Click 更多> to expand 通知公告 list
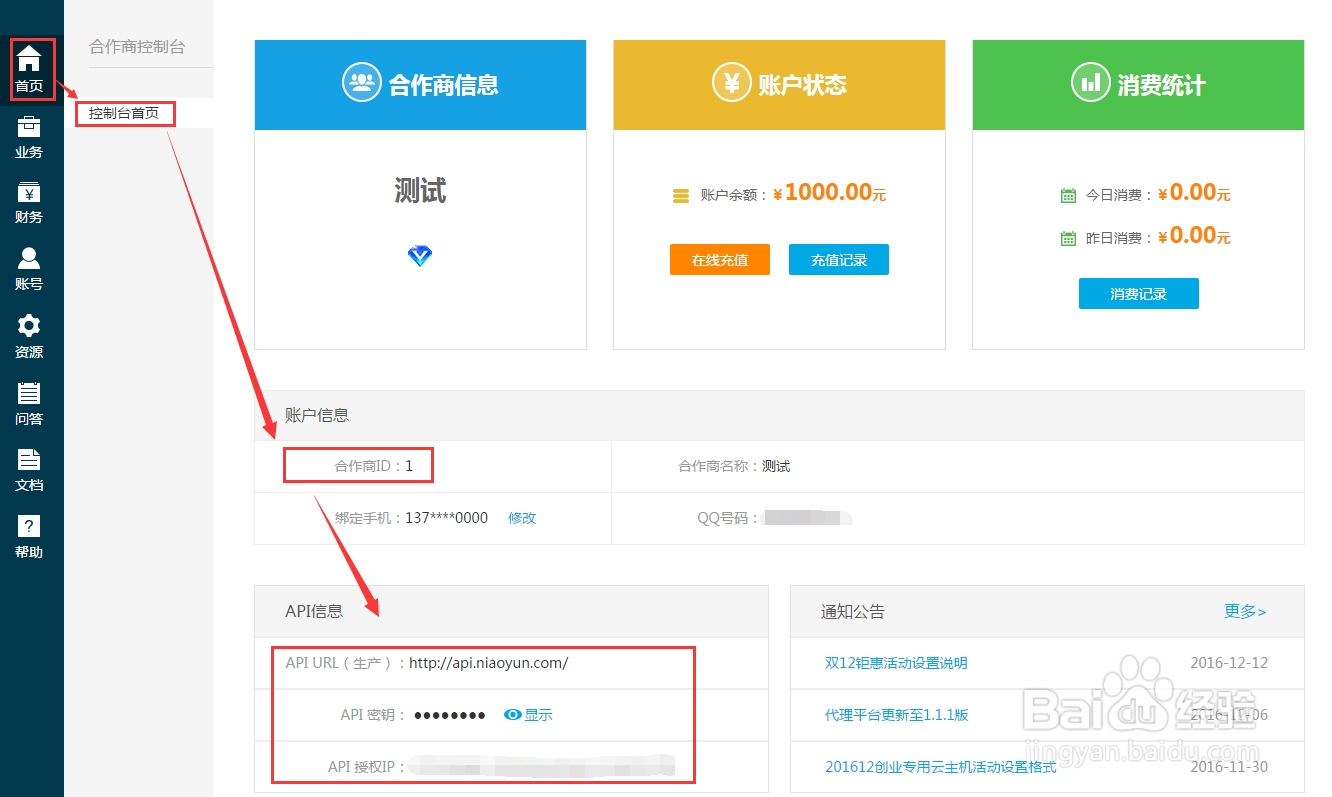The width and height of the screenshot is (1332, 797). click(x=1245, y=611)
